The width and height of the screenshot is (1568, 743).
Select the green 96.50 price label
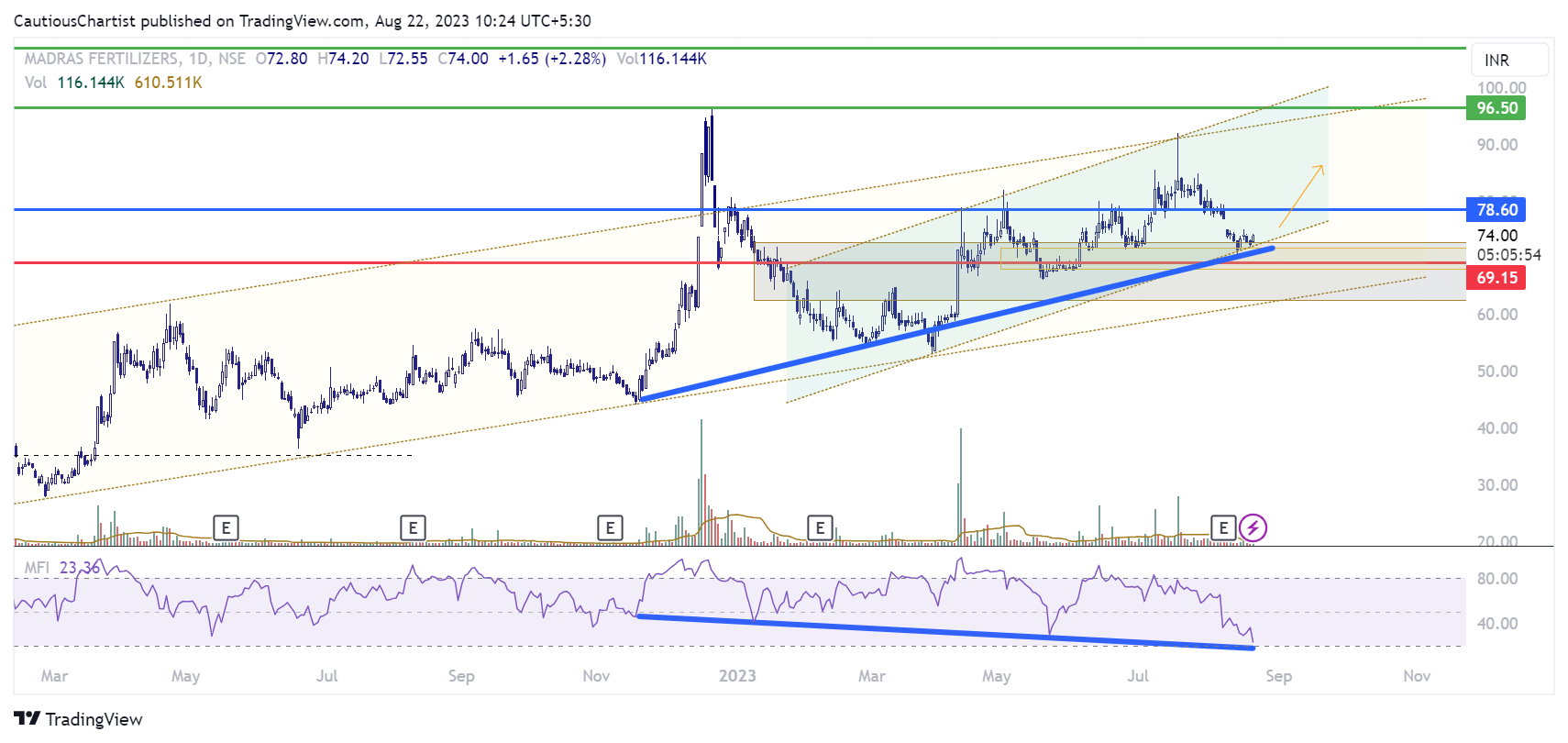1496,108
